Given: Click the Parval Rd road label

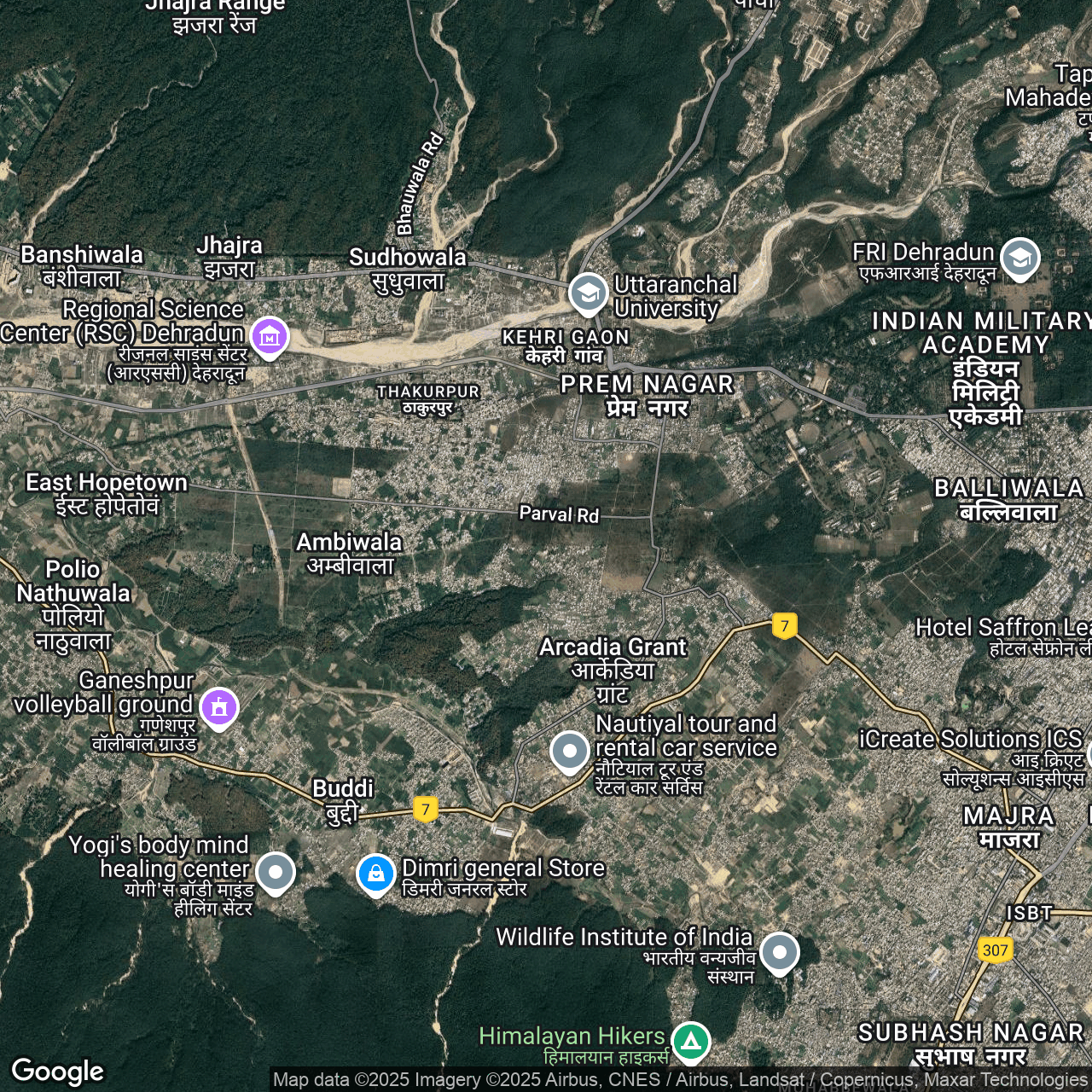Looking at the screenshot, I should (559, 514).
